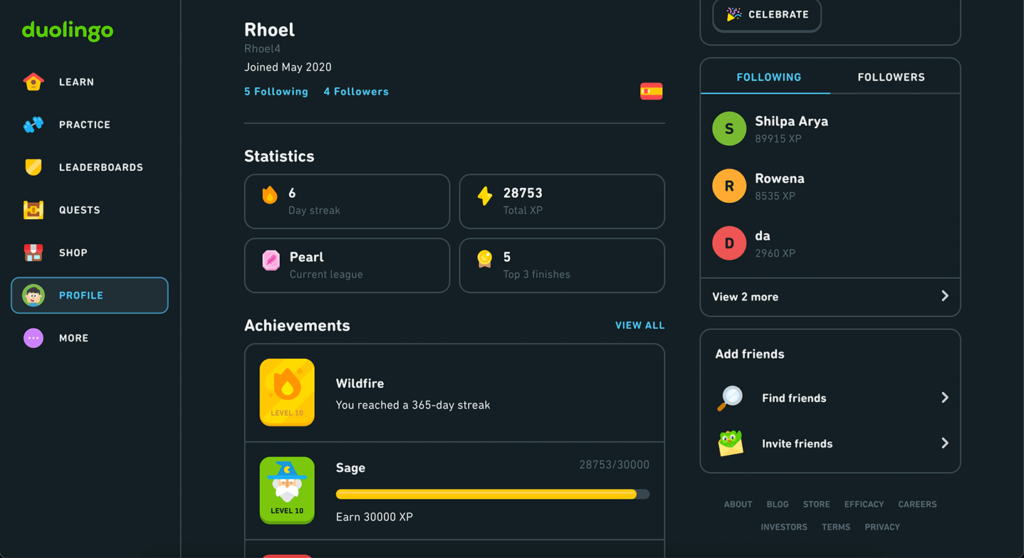Click the Spanish flag icon
Image resolution: width=1024 pixels, height=558 pixels.
pyautogui.click(x=651, y=91)
